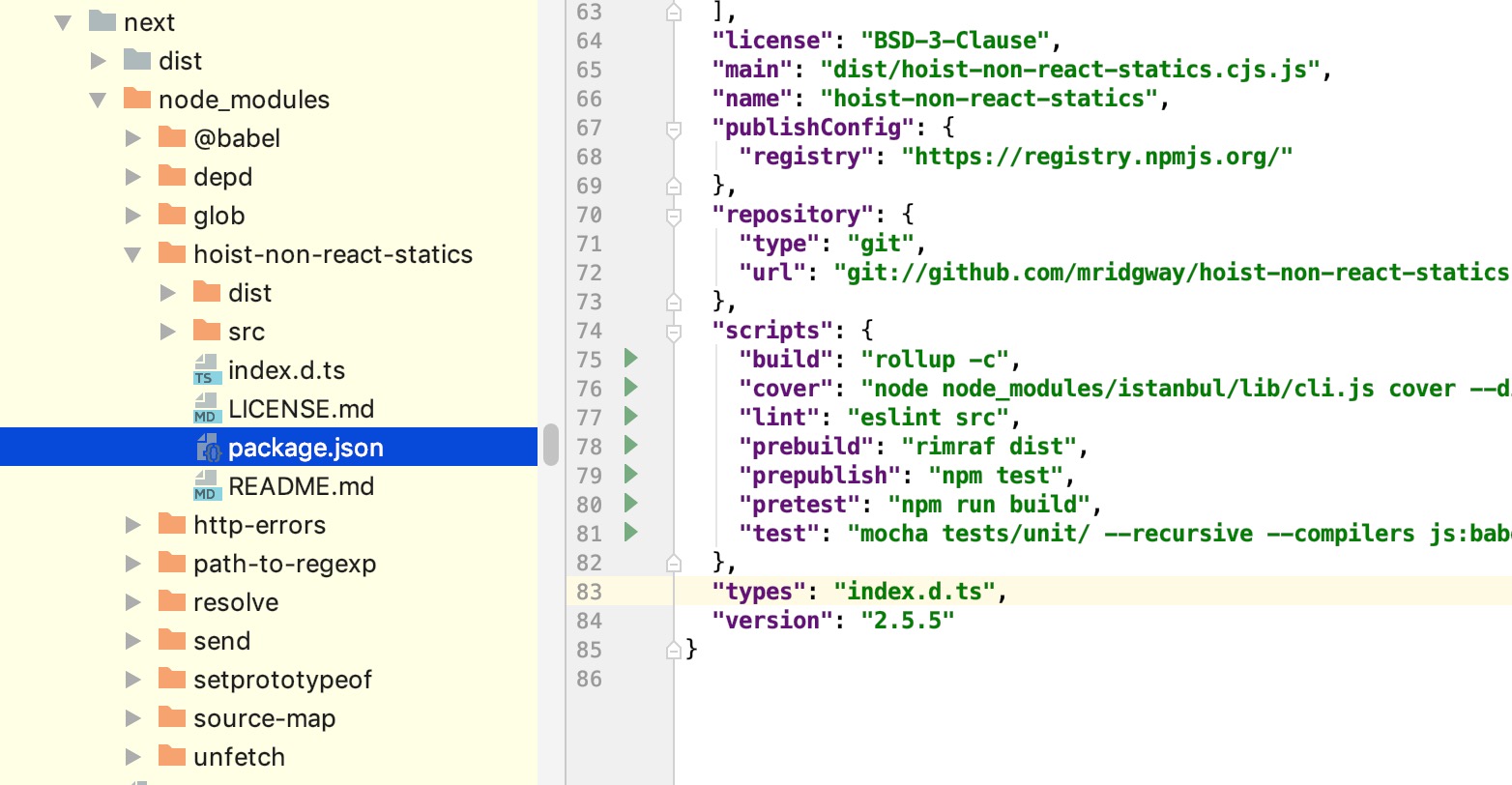The width and height of the screenshot is (1512, 785).
Task: Select the path-to-regexp folder
Action: pyautogui.click(x=284, y=564)
